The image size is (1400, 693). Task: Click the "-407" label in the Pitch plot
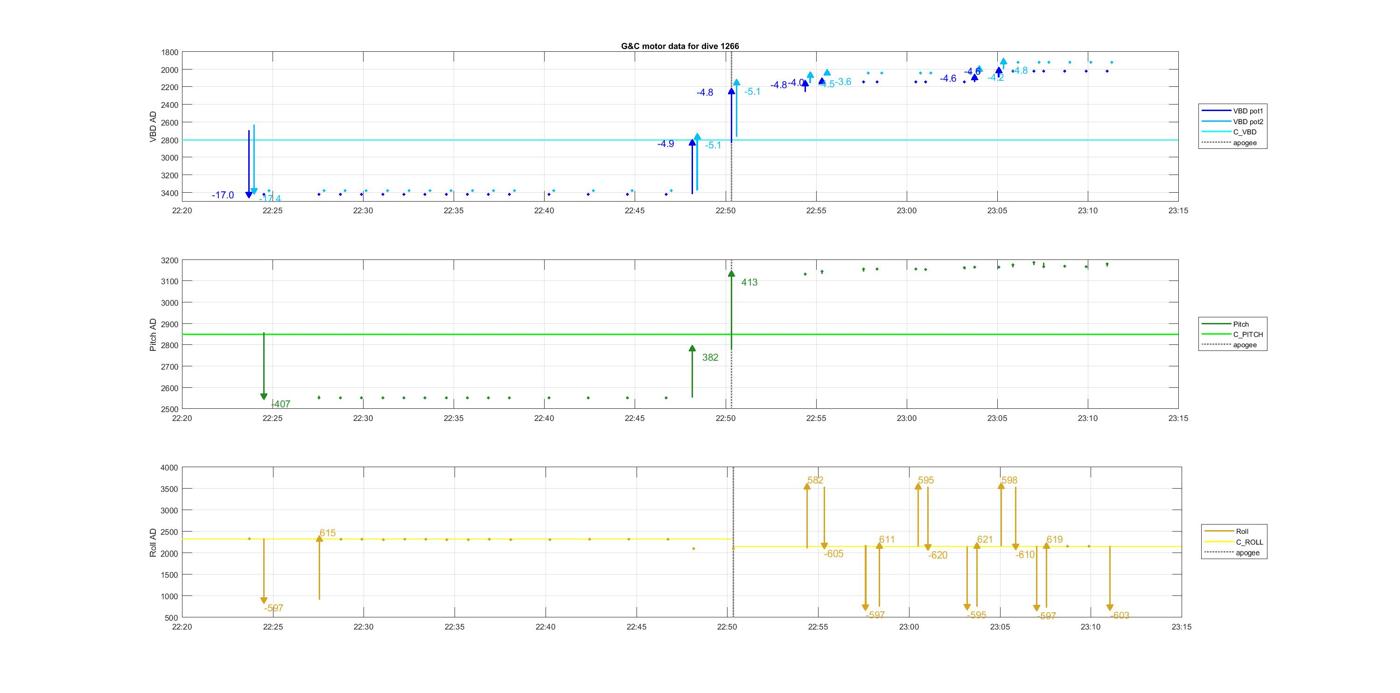(281, 404)
